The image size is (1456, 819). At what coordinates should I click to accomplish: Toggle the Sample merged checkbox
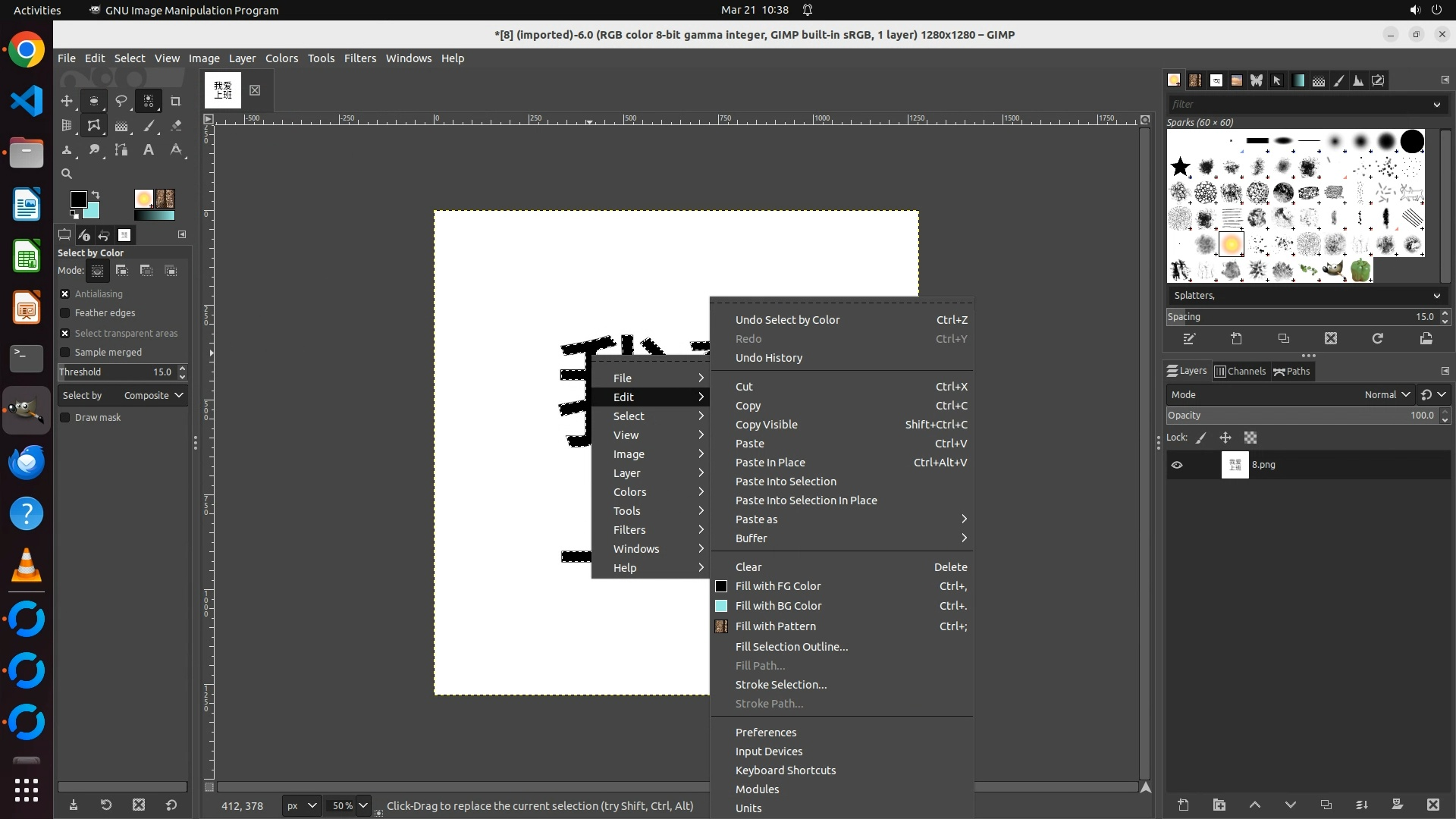pos(65,353)
